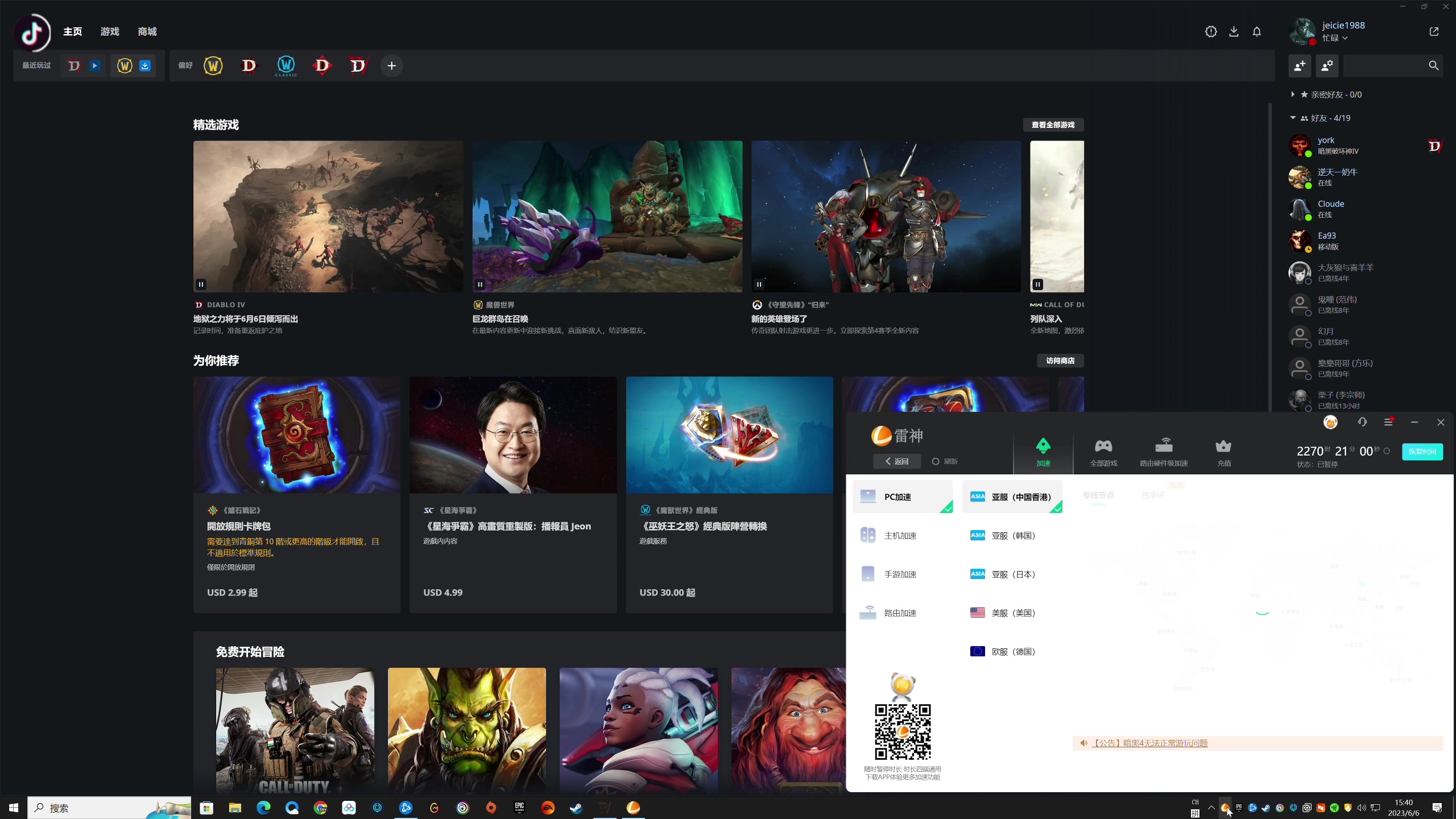This screenshot has height=819, width=1456.
Task: Open the 暗黑4无法正常游玩问题 announcement
Action: tap(1148, 743)
